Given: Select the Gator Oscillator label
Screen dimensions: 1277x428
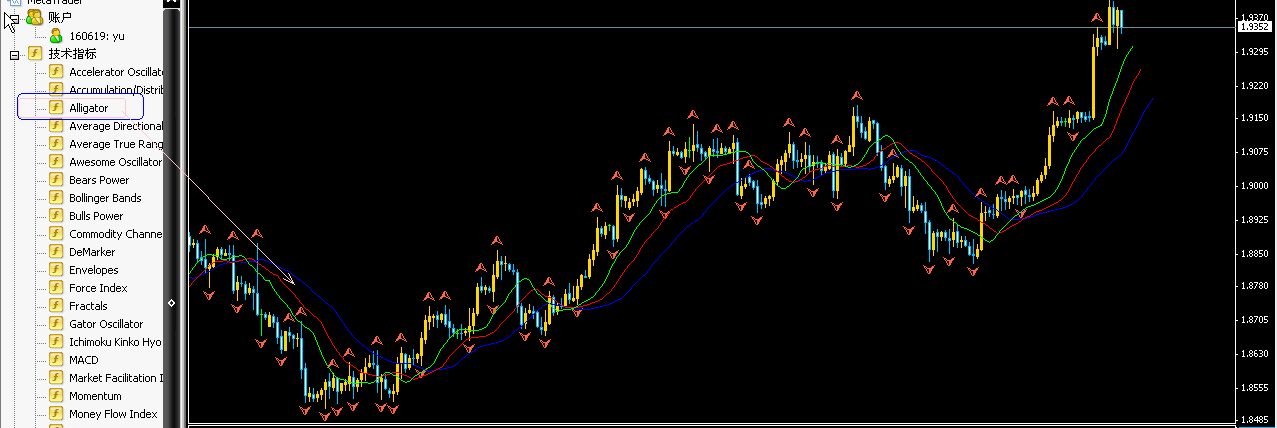Looking at the screenshot, I should click(106, 324).
